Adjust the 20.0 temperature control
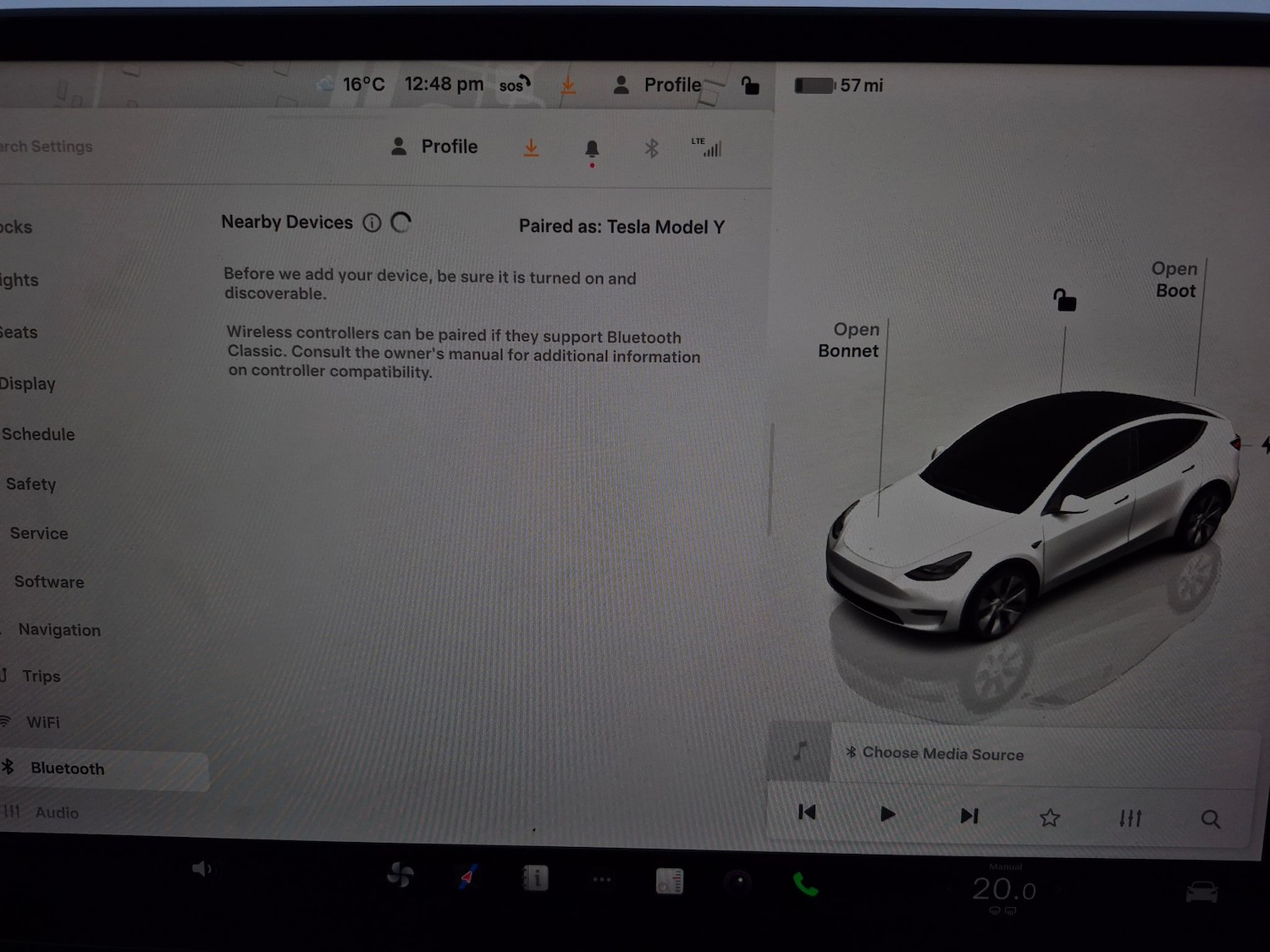Image resolution: width=1270 pixels, height=952 pixels. [1004, 889]
